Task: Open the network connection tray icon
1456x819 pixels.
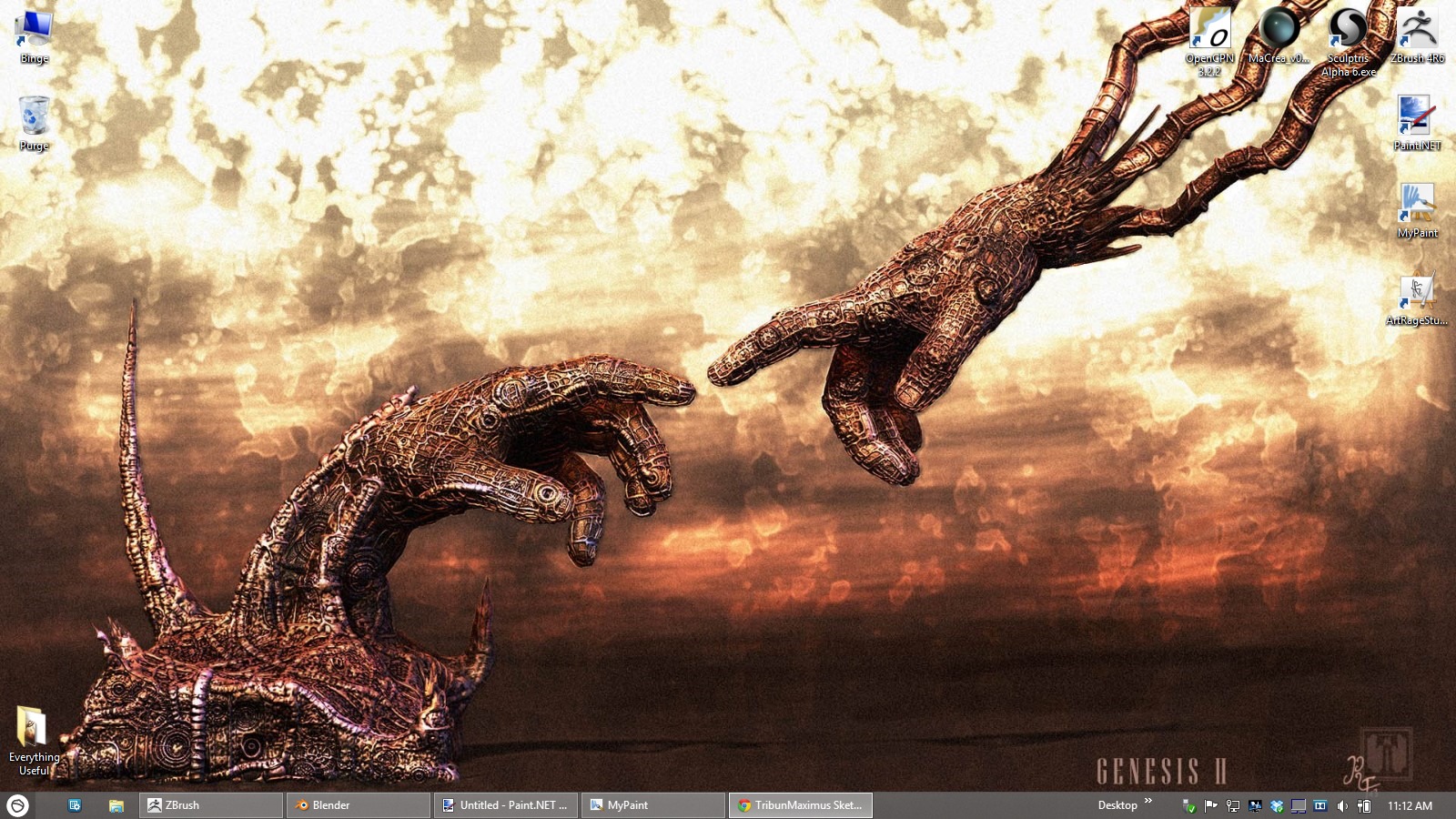Action: (1233, 805)
